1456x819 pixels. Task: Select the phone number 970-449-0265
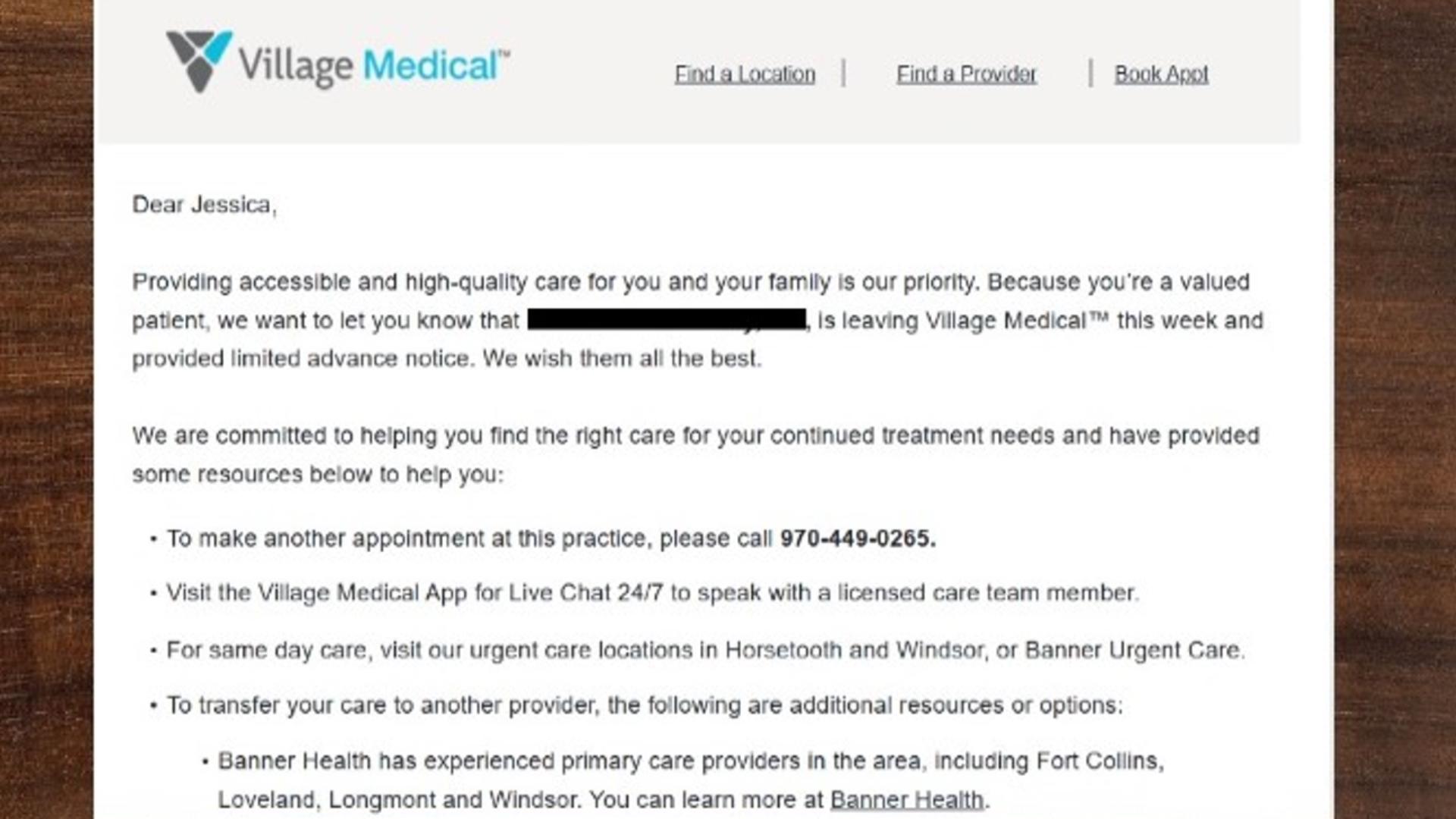[855, 539]
